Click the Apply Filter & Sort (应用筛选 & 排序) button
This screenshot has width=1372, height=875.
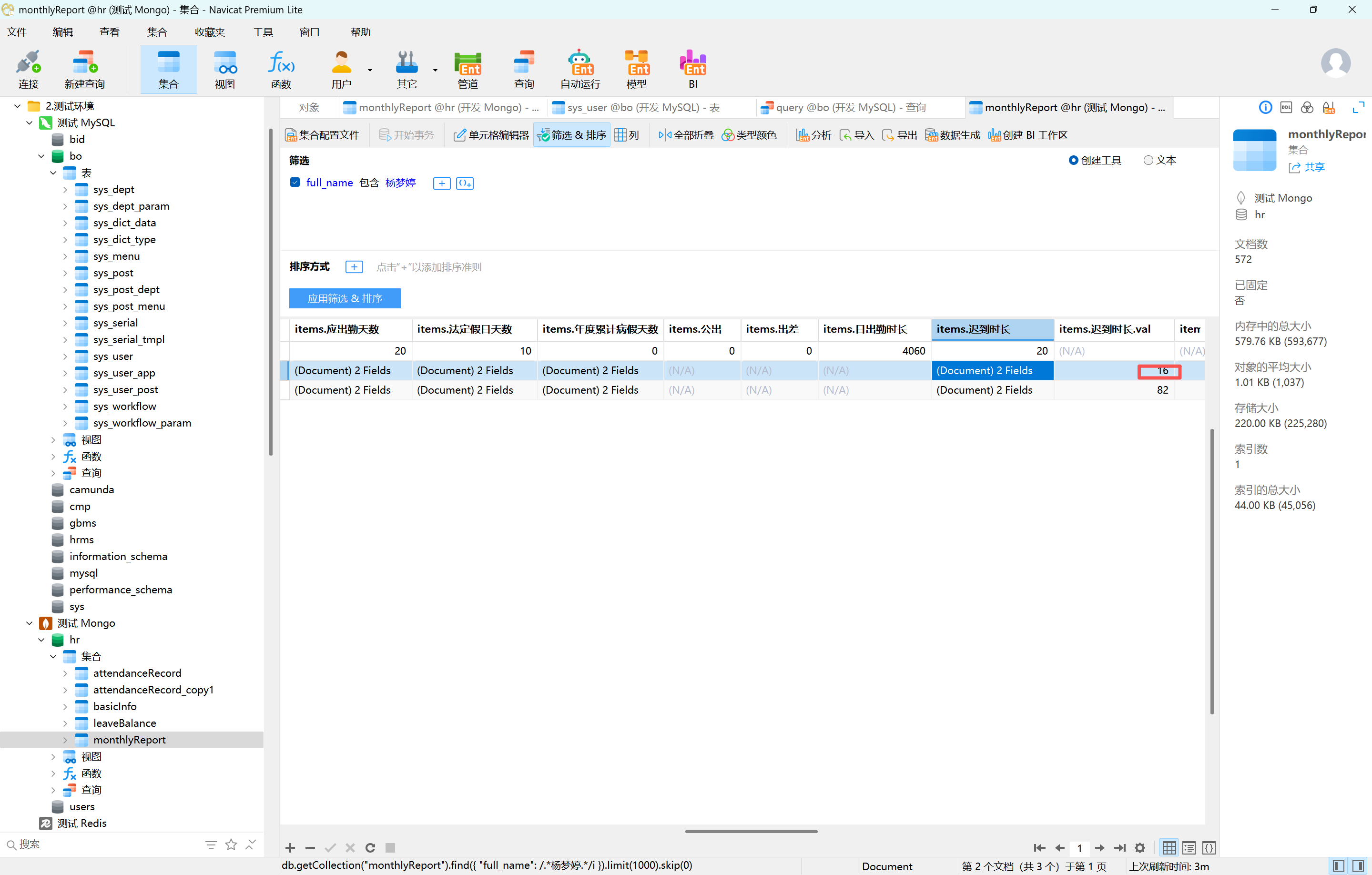[x=345, y=298]
